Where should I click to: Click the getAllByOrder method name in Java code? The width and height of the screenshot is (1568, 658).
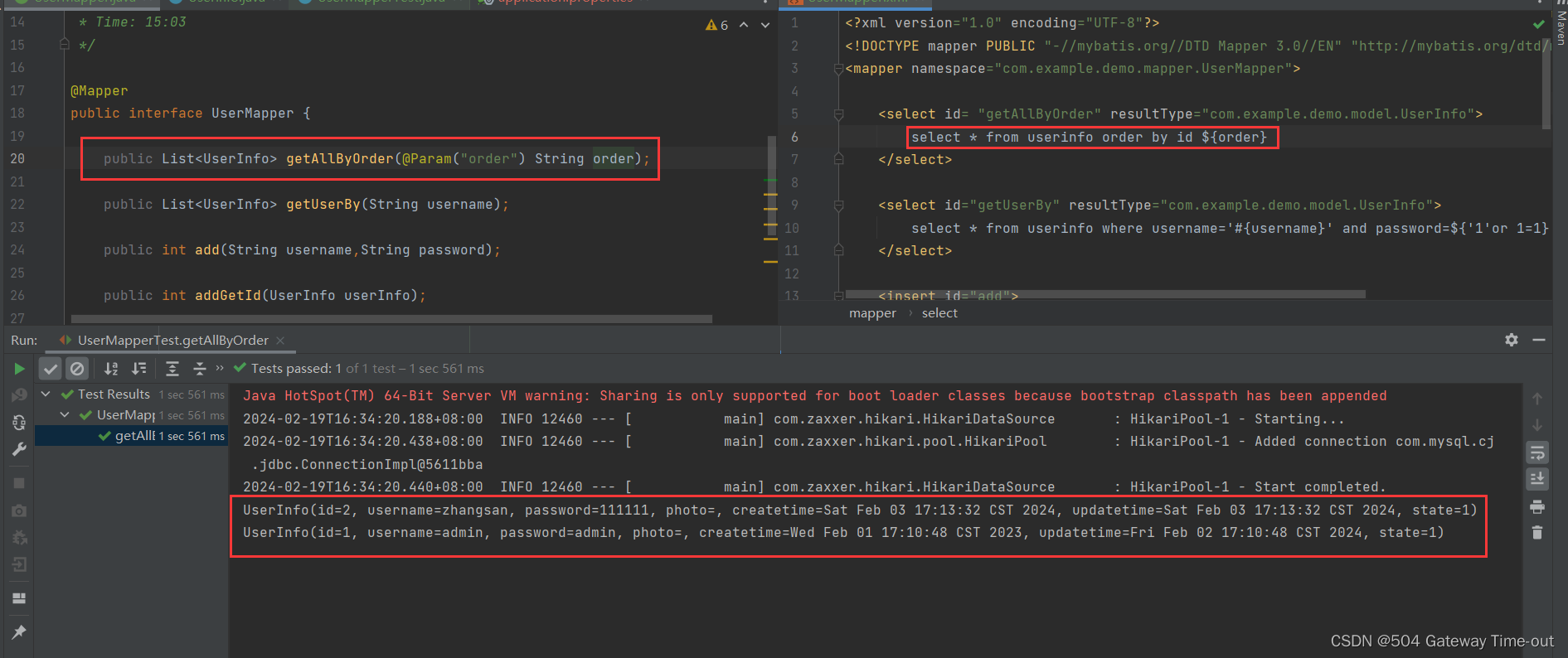point(340,158)
